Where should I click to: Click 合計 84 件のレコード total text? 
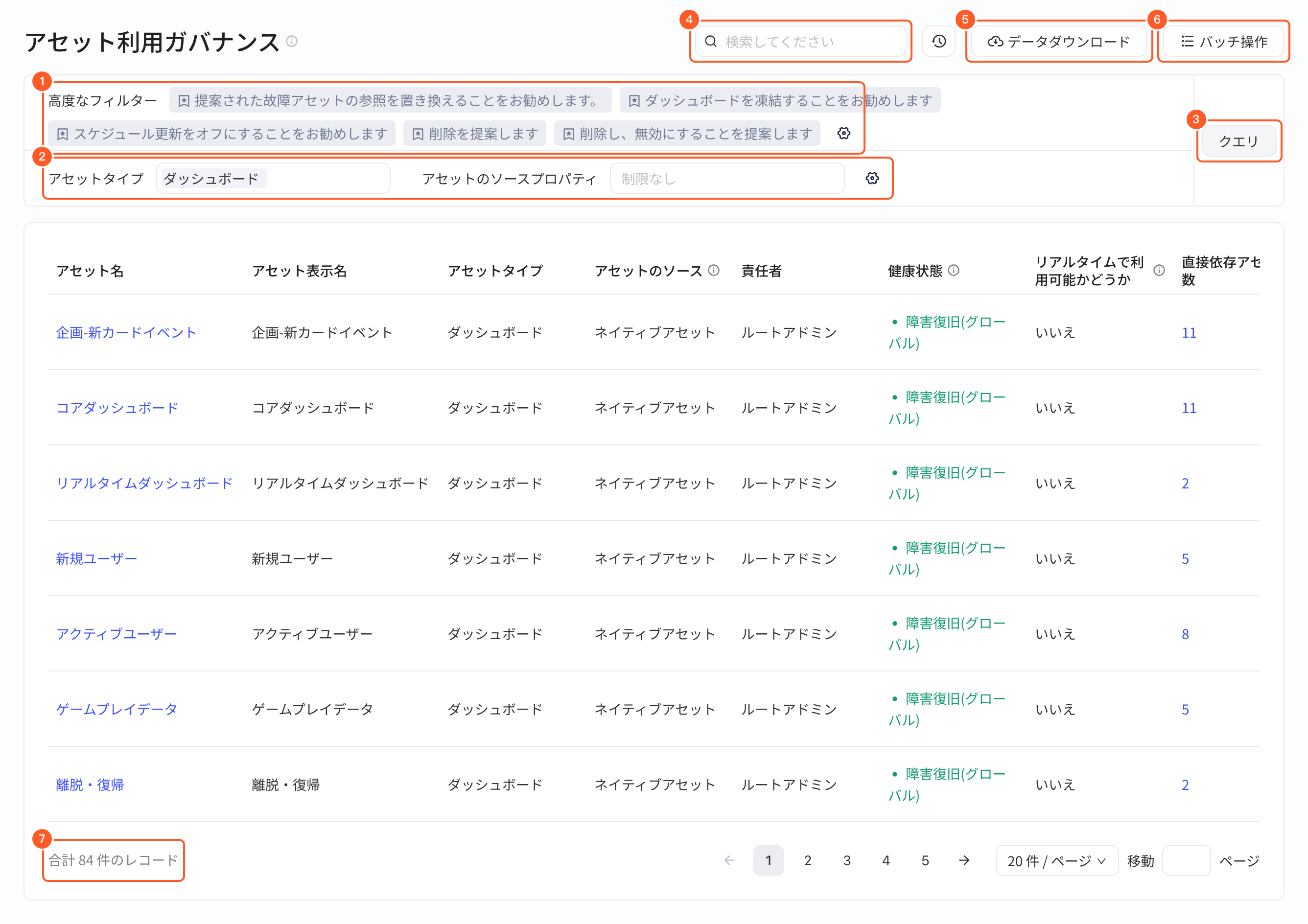[114, 860]
